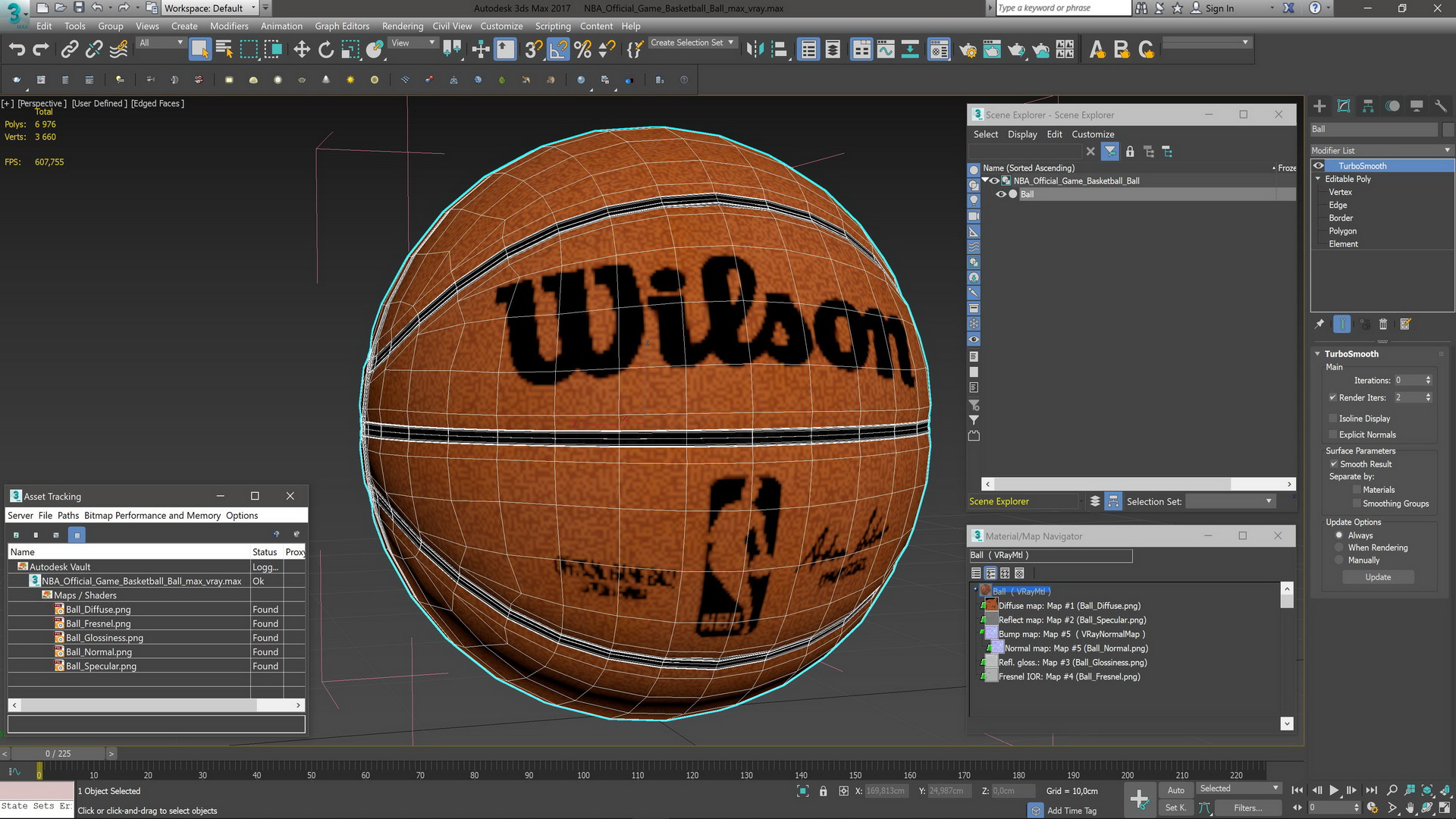Open Scene Explorer Display menu
The height and width of the screenshot is (819, 1456).
[x=1022, y=134]
